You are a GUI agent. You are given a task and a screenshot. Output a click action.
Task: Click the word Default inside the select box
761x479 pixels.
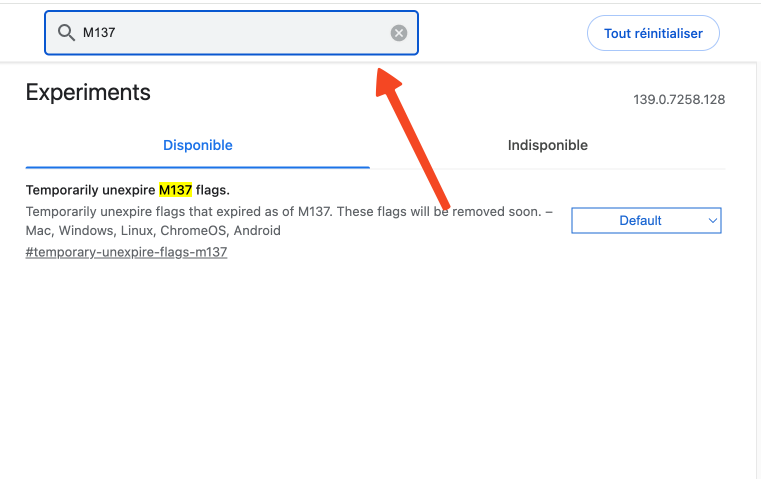[640, 220]
